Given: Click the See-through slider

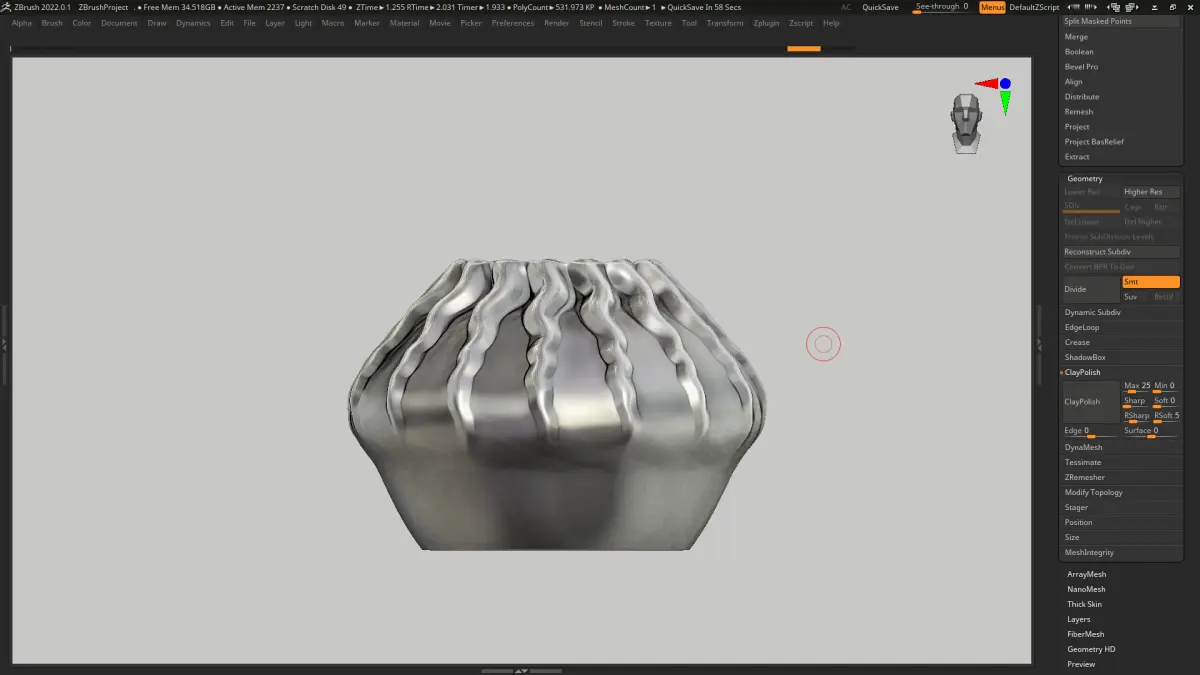Looking at the screenshot, I should tap(942, 7).
